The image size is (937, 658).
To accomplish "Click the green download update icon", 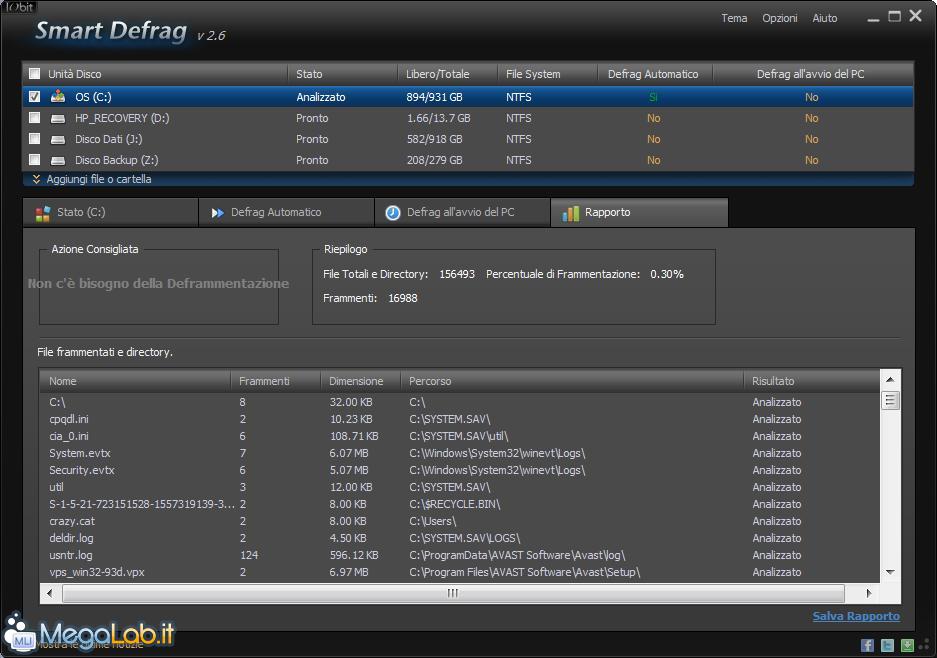I will pyautogui.click(x=907, y=645).
